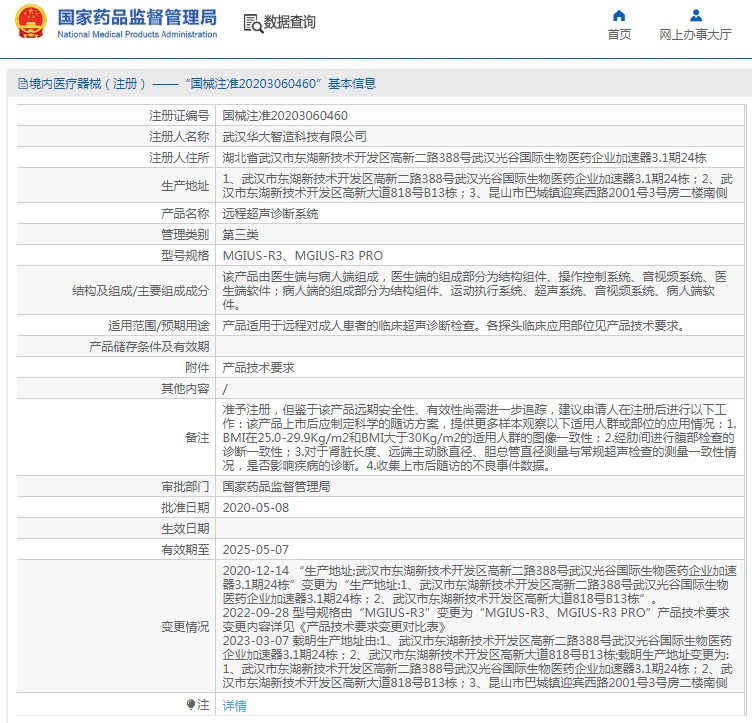
Task: Click the lightbulb icon beside 注
Action: click(x=191, y=704)
